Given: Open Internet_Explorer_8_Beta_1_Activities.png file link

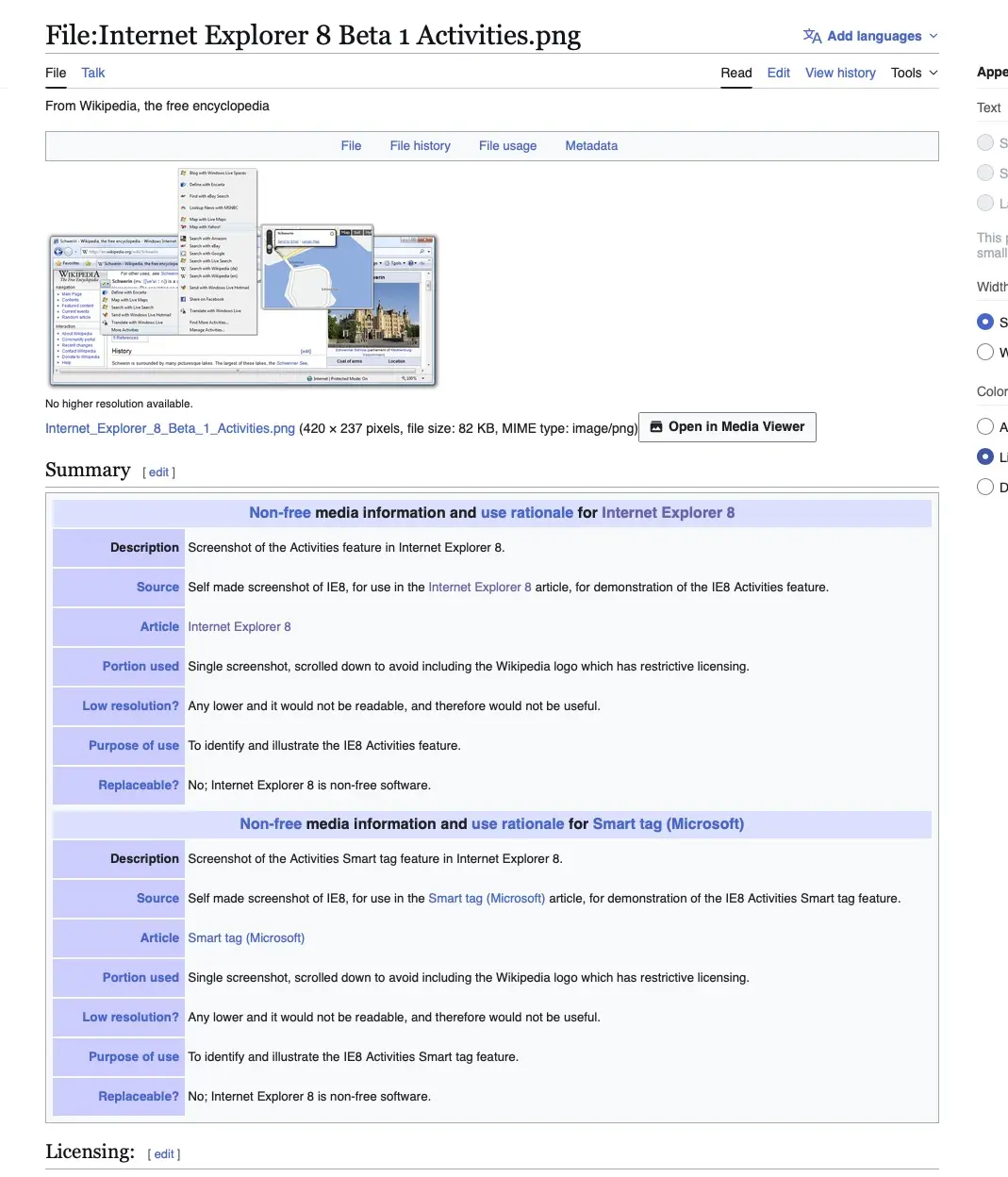Looking at the screenshot, I should (170, 428).
